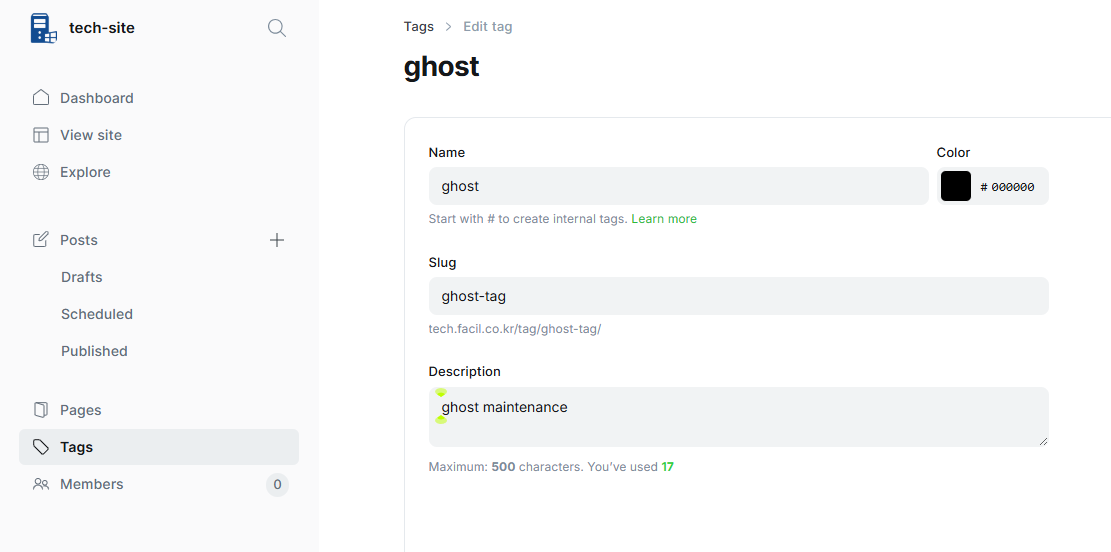Viewport: 1111px width, 552px height.
Task: Click the Tags breadcrumb link
Action: [418, 26]
